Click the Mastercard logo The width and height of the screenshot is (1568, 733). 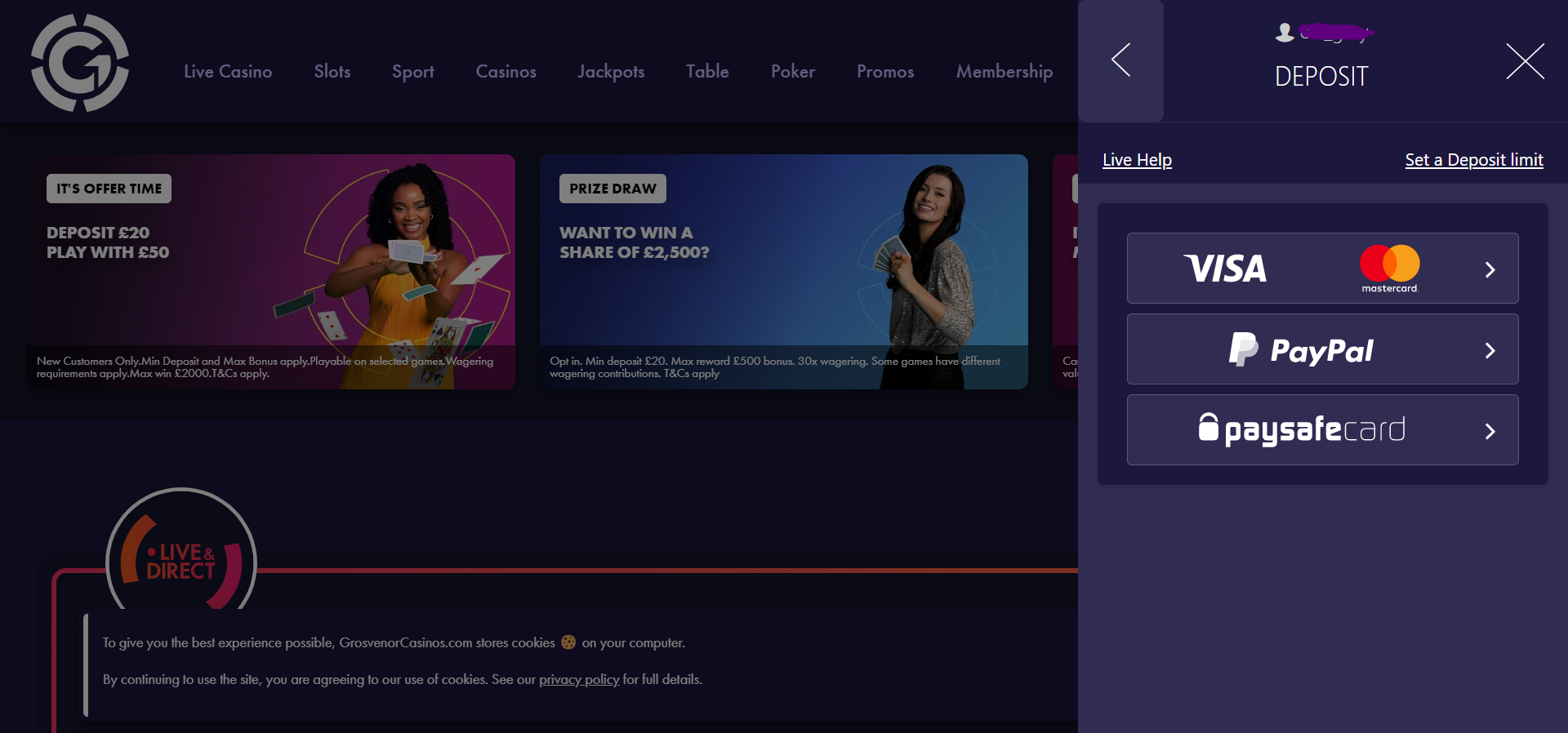tap(1389, 269)
